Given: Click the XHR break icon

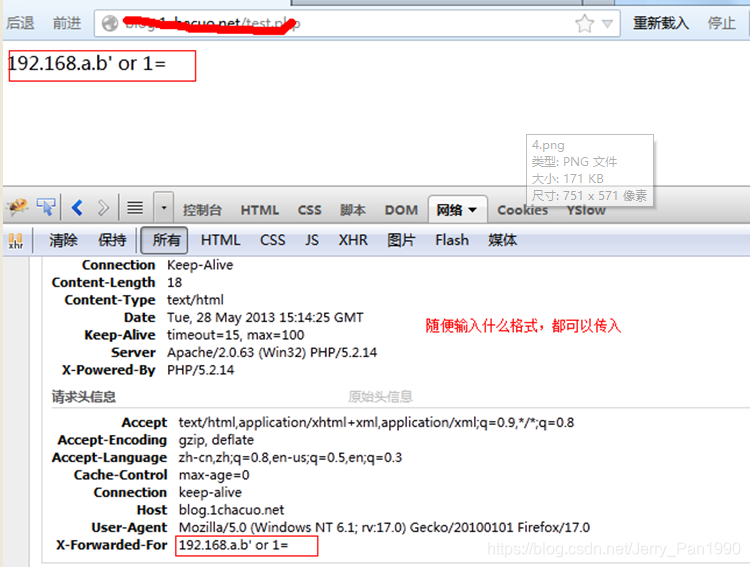Looking at the screenshot, I should (16, 240).
